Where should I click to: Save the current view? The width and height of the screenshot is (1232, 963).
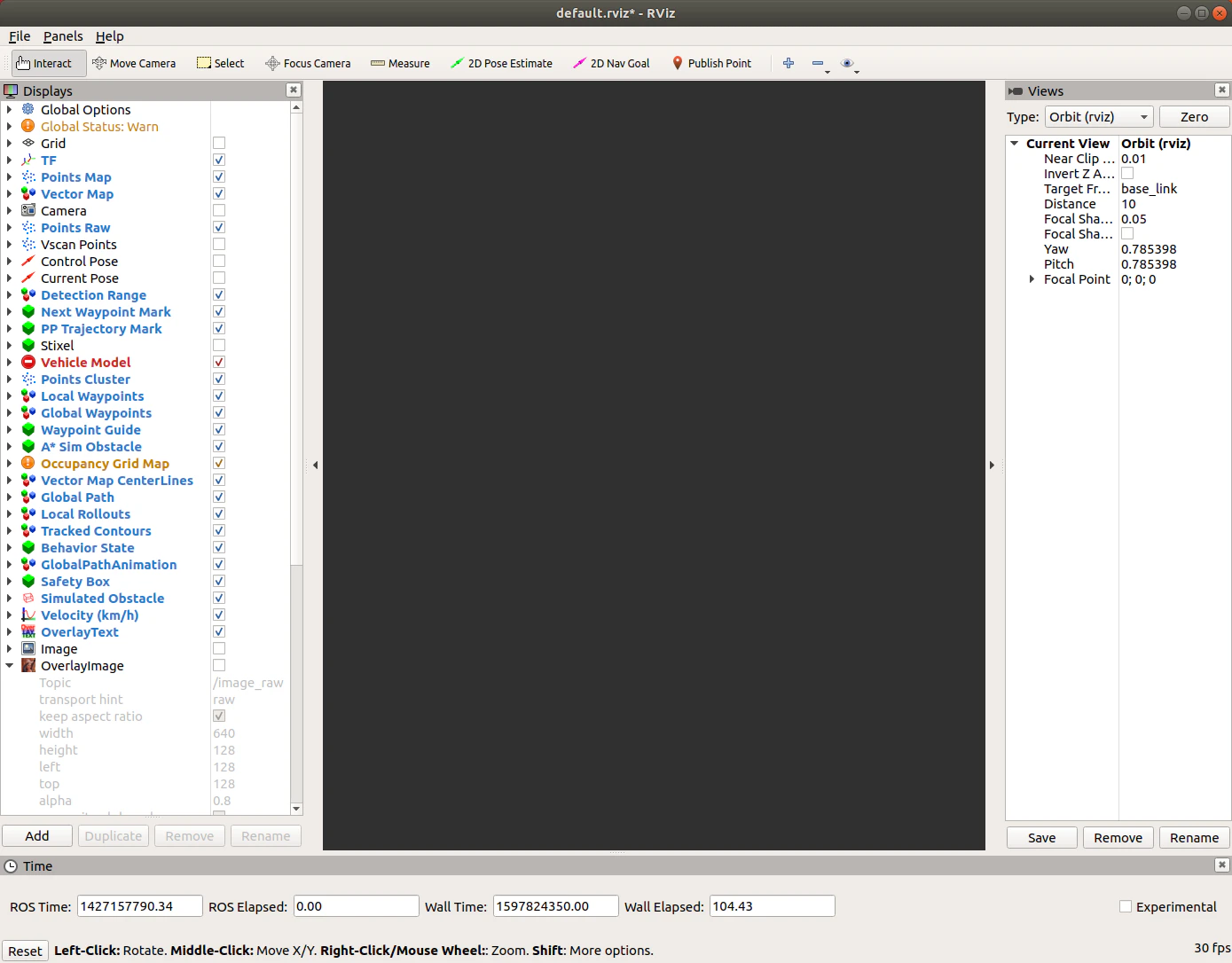[1042, 838]
